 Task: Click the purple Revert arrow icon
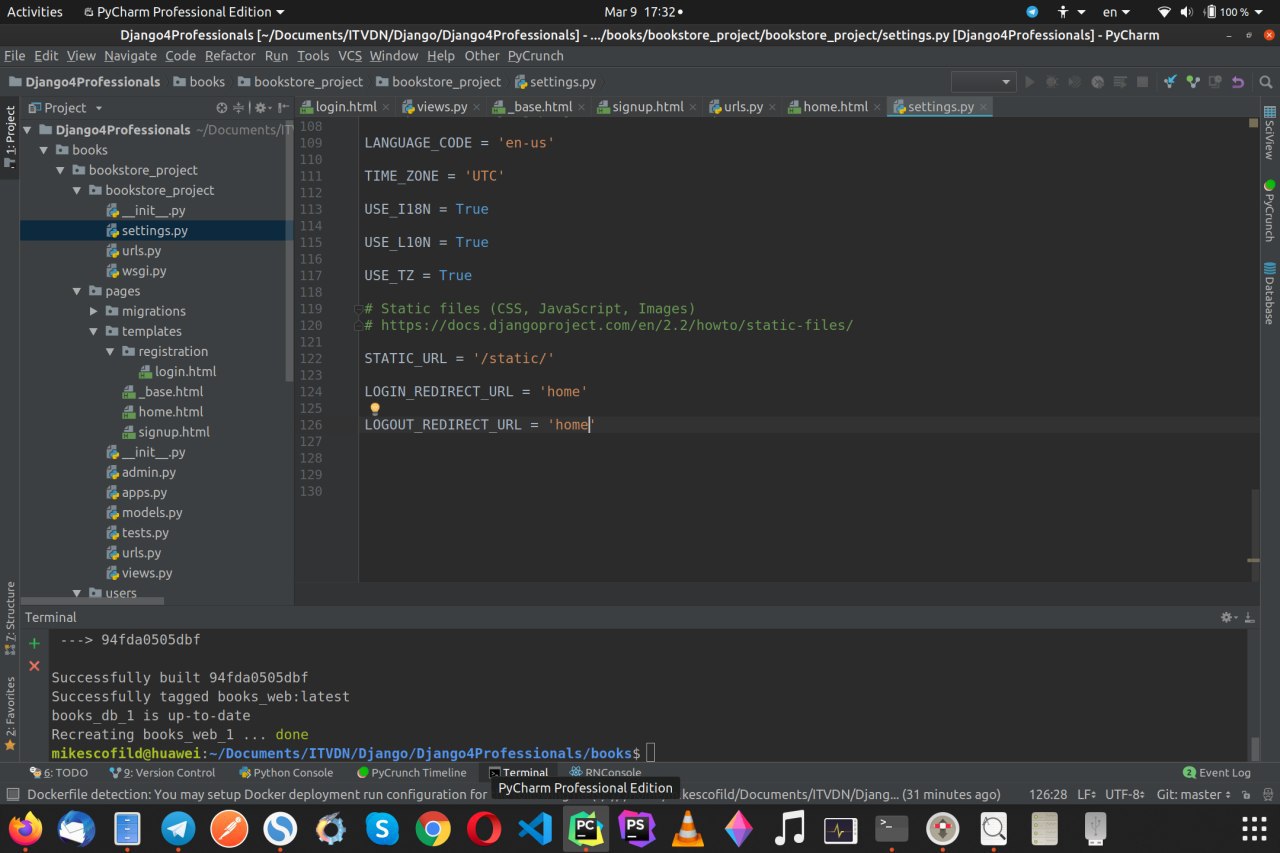pos(1238,82)
